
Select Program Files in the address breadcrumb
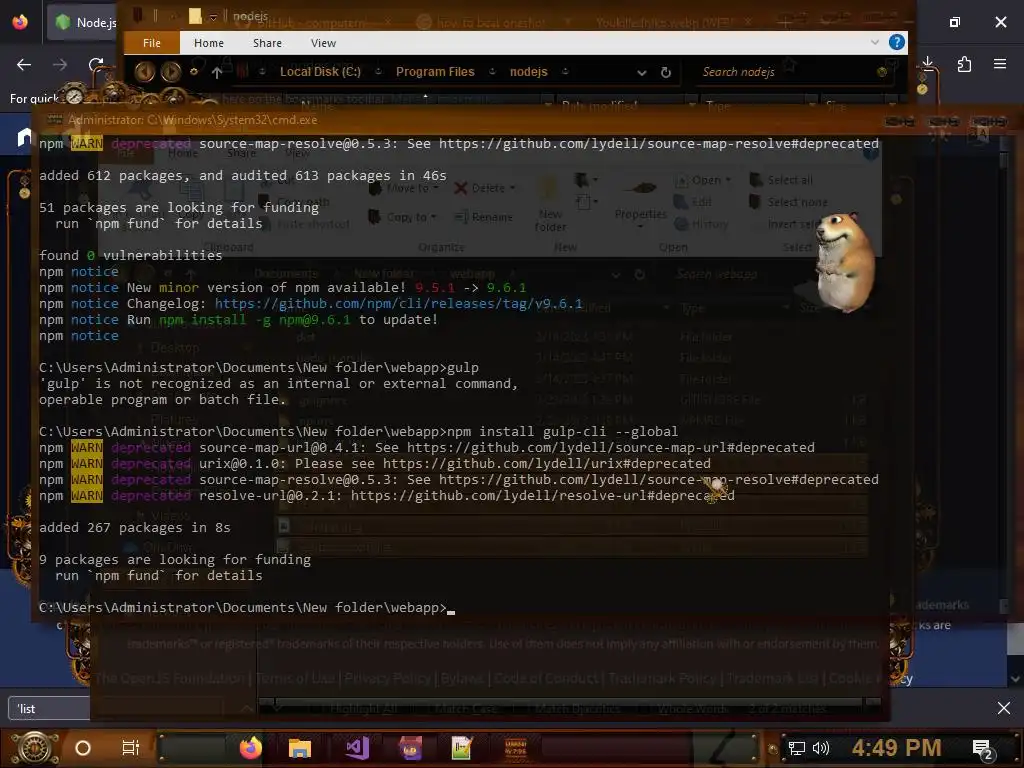pos(435,72)
